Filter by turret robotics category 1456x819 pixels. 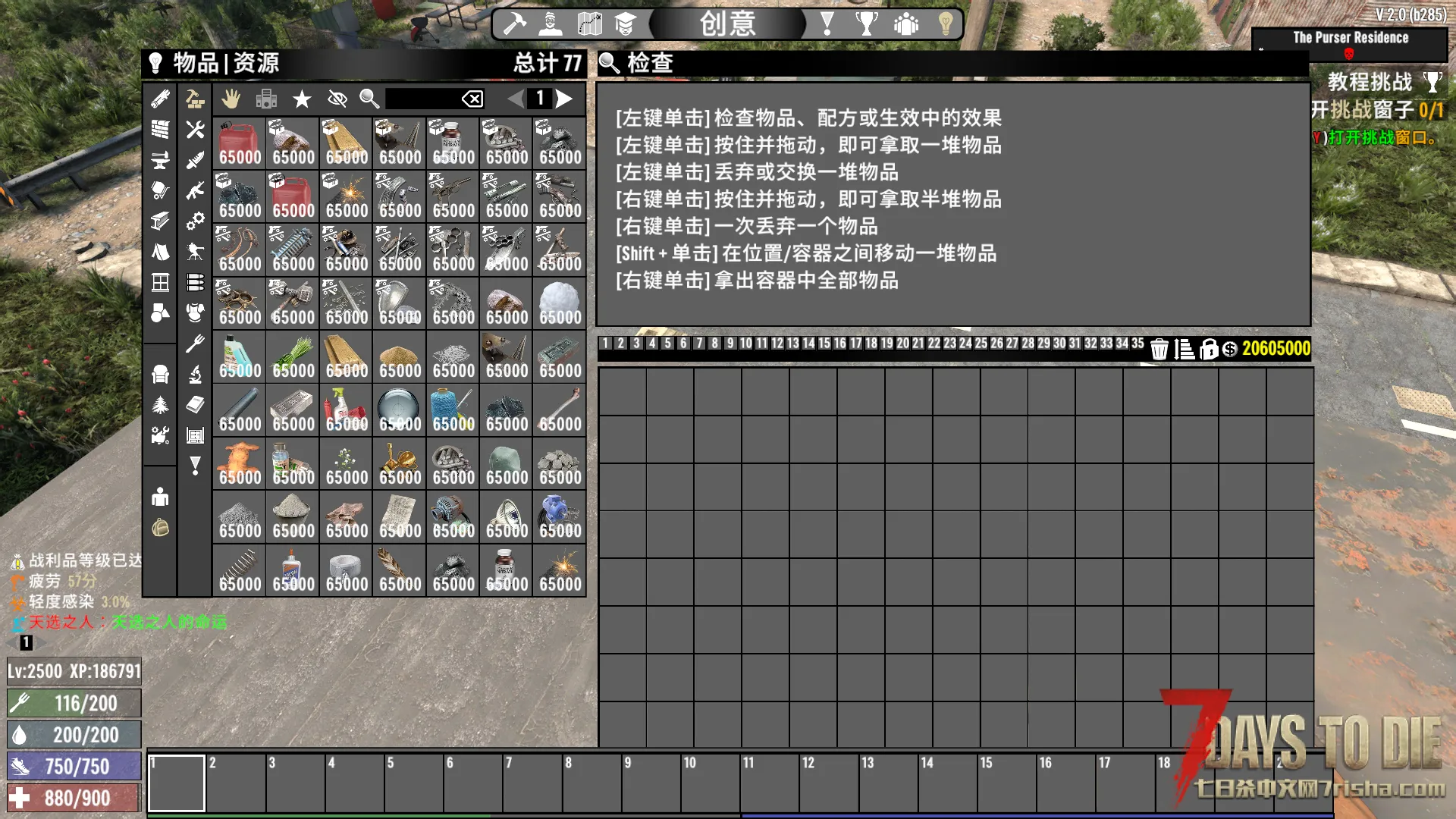[195, 252]
